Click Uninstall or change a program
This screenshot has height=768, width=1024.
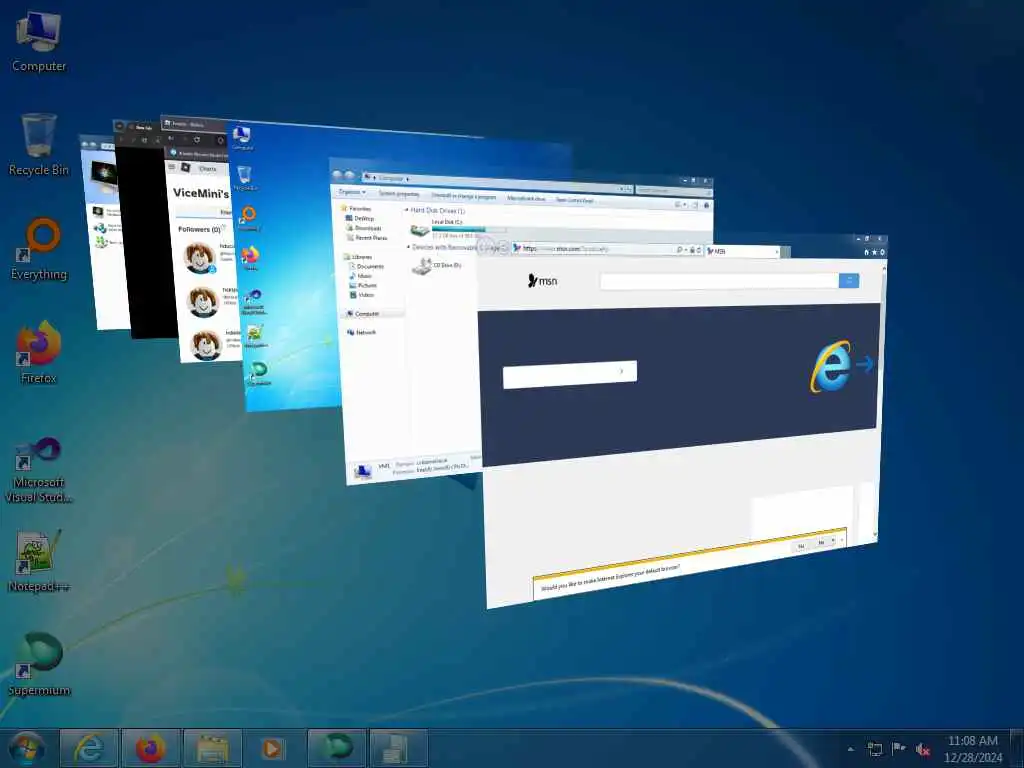[464, 196]
